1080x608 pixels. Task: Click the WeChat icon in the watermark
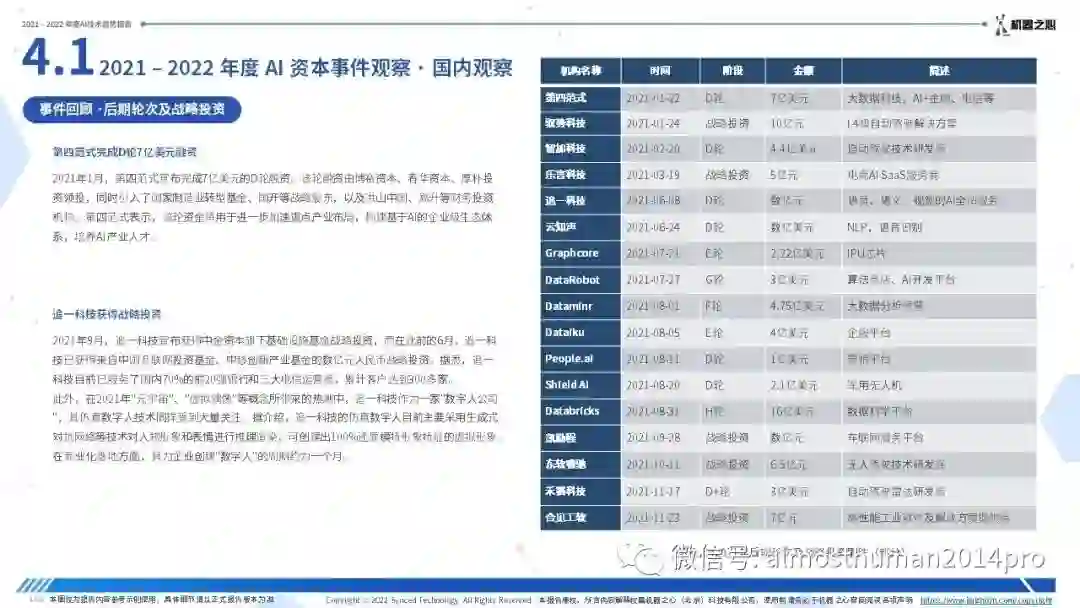click(x=640, y=557)
